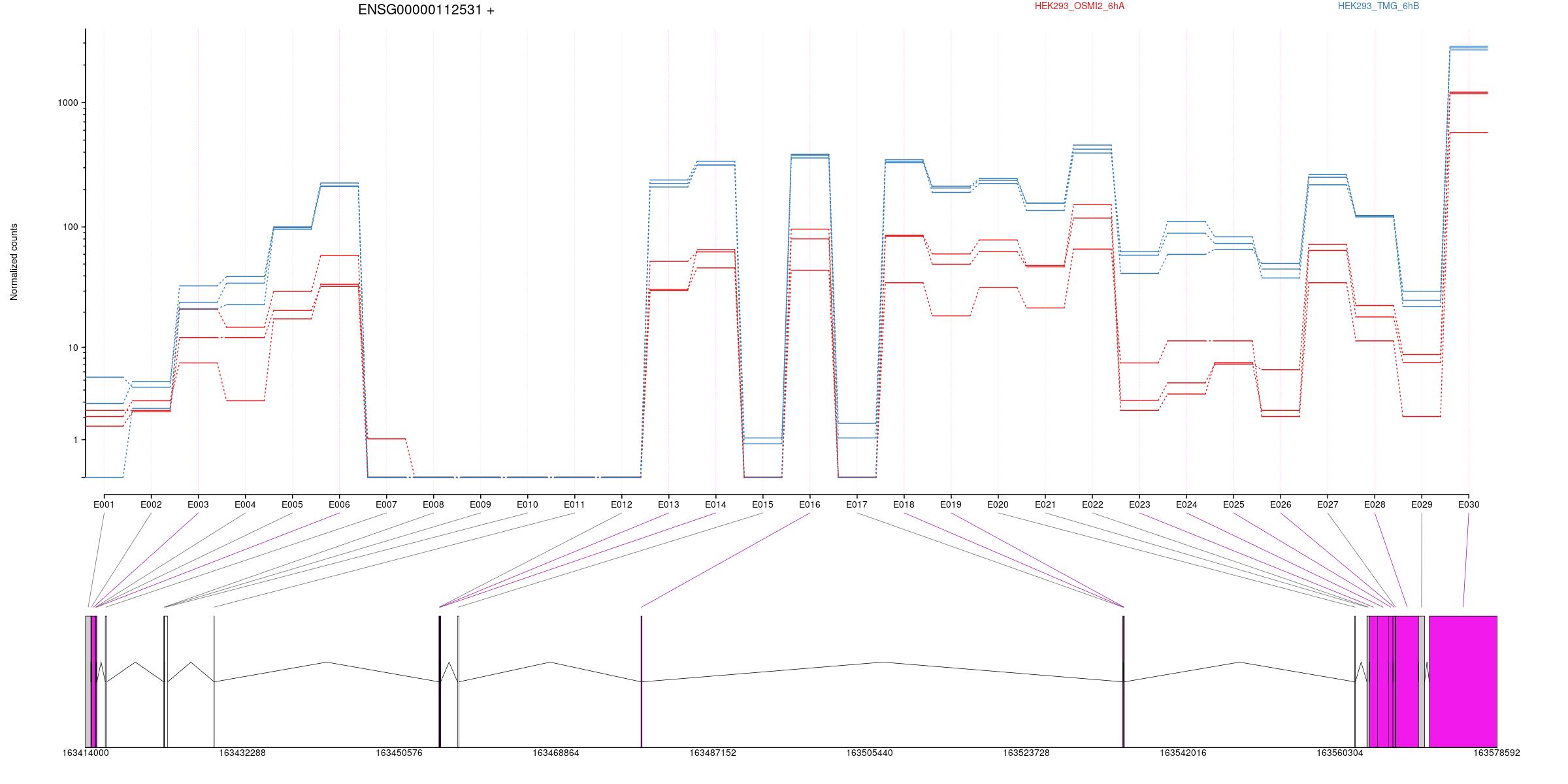Viewport: 1568px width, 784px height.
Task: Click genomic coordinate 163505440
Action: pos(870,753)
